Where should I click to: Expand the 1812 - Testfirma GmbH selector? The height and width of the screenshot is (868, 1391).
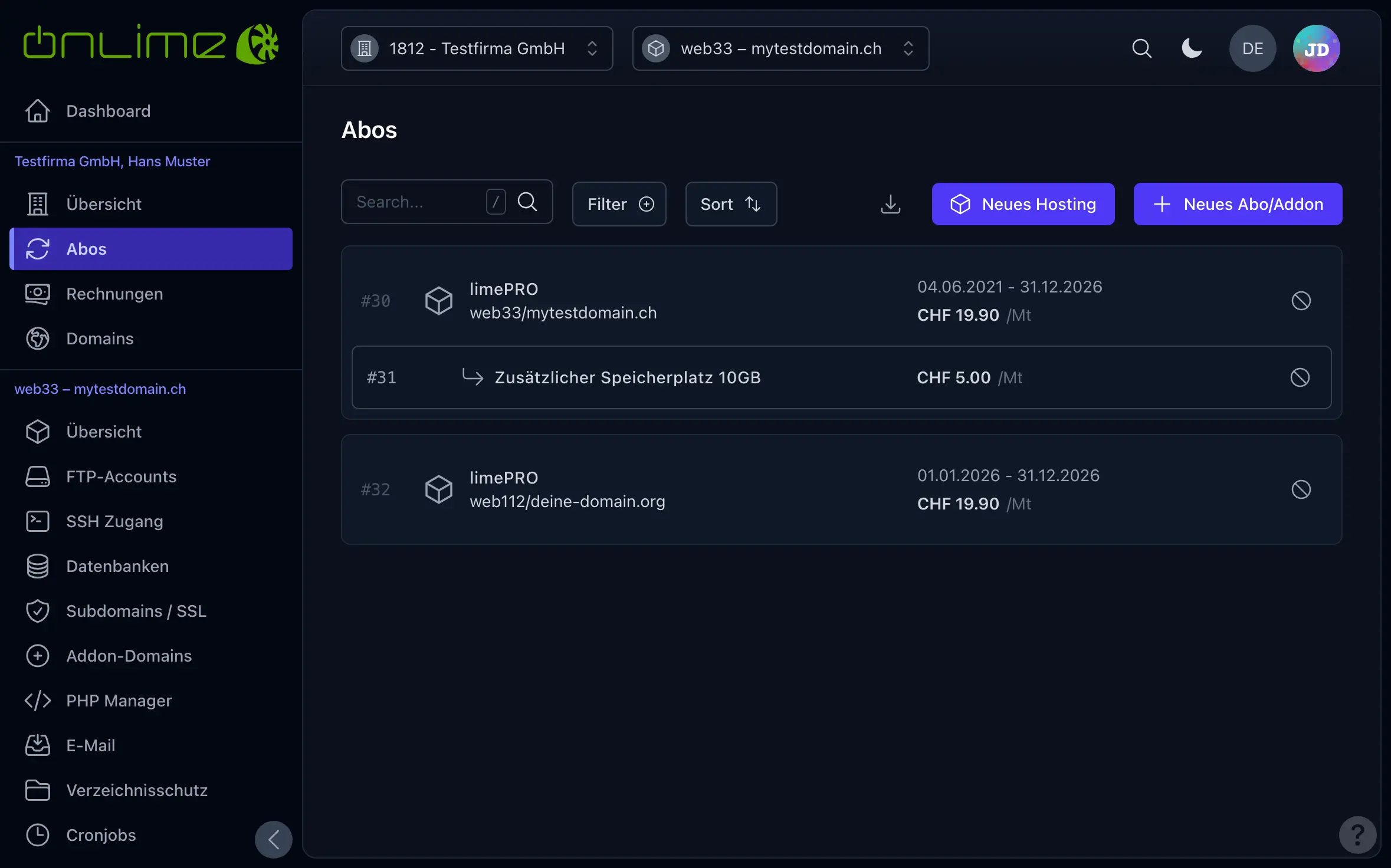click(x=477, y=48)
